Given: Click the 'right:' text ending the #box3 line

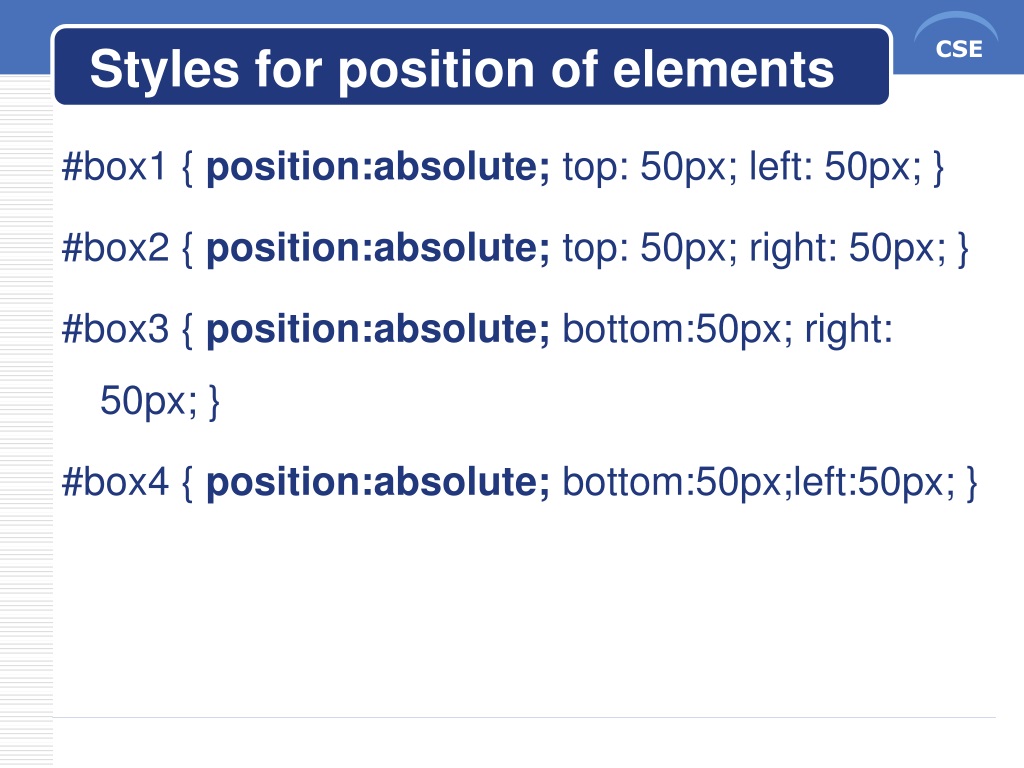Looking at the screenshot, I should pos(848,330).
